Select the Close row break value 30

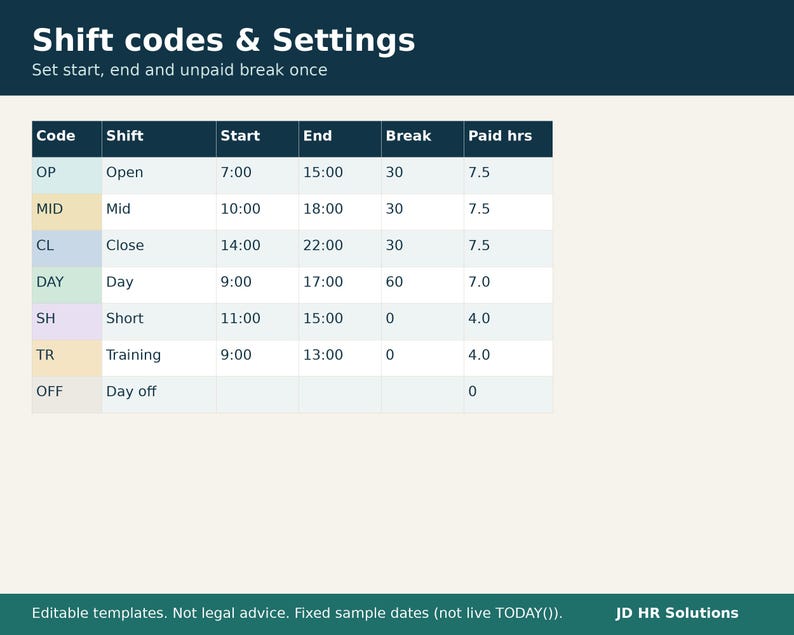click(422, 248)
